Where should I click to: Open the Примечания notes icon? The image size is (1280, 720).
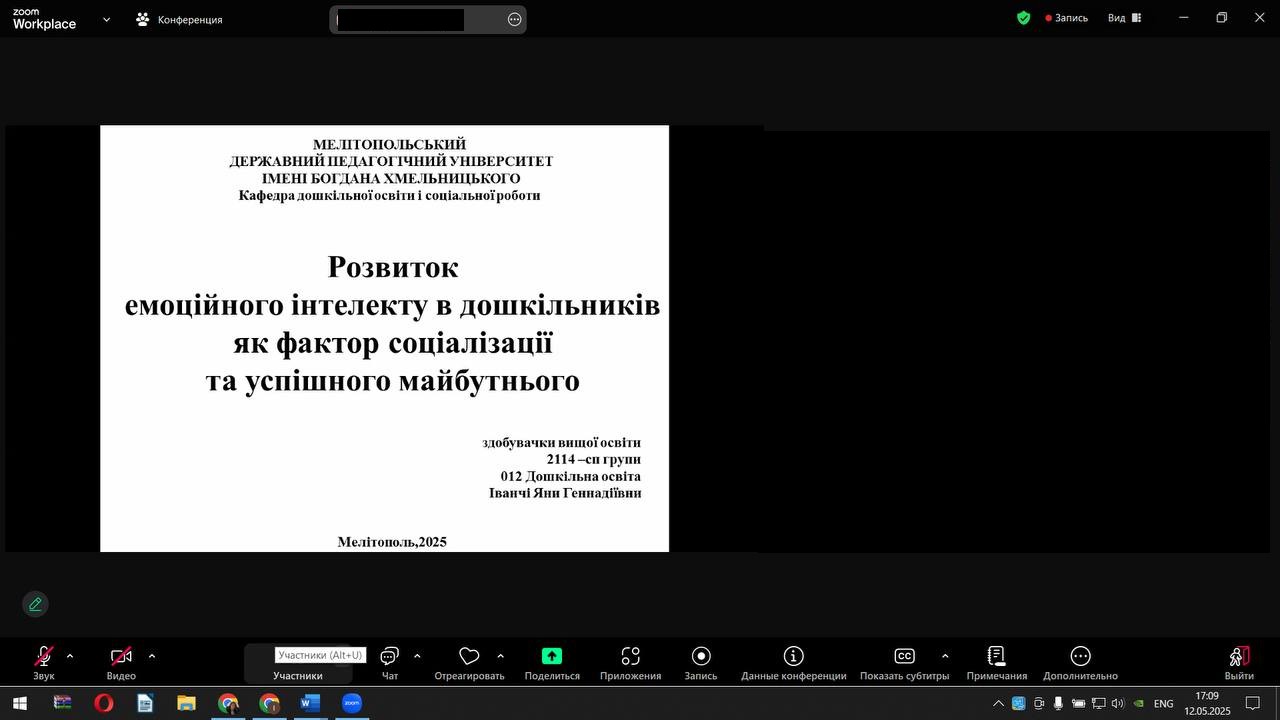[x=996, y=656]
